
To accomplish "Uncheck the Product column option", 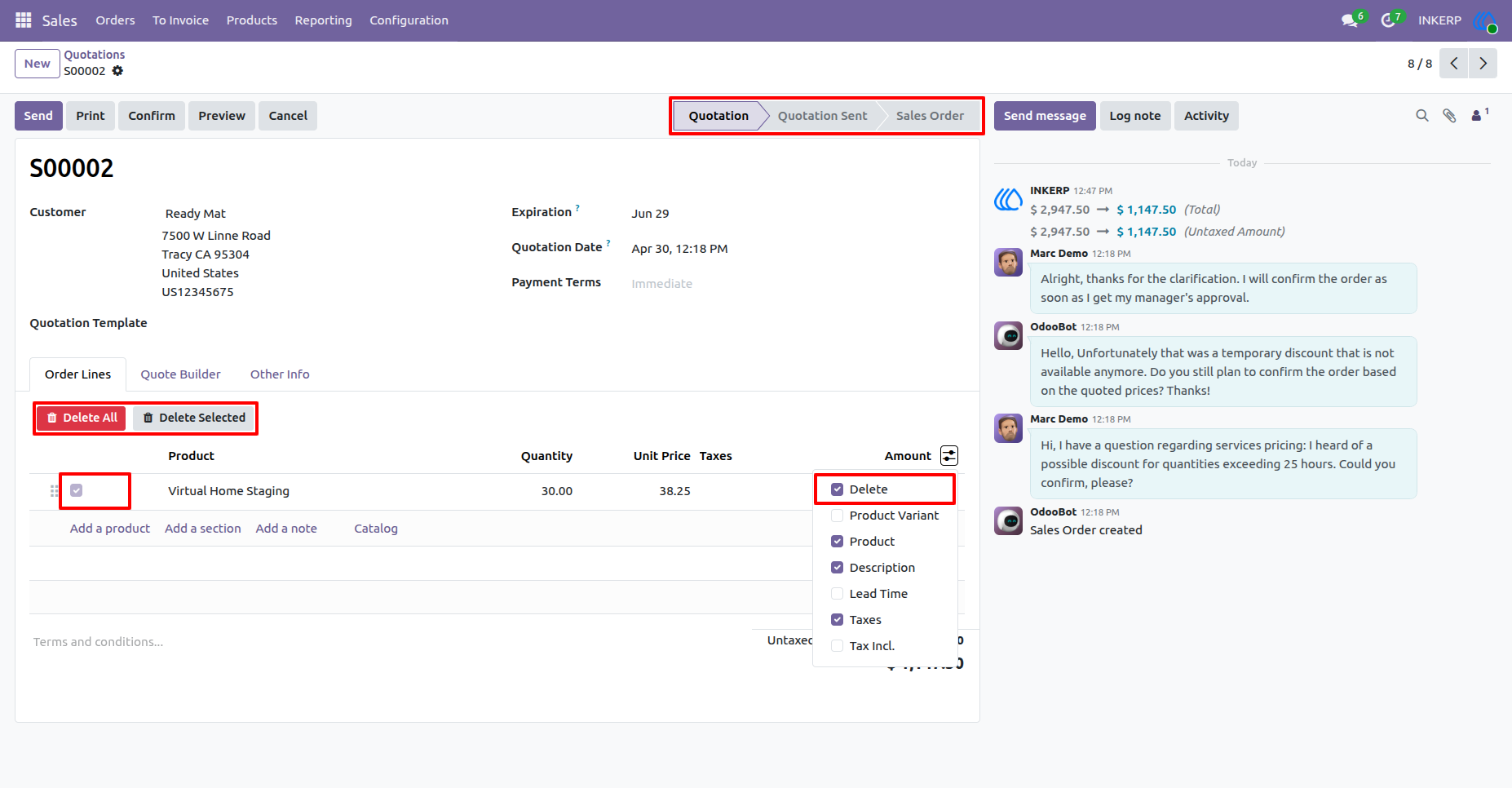I will coord(837,542).
